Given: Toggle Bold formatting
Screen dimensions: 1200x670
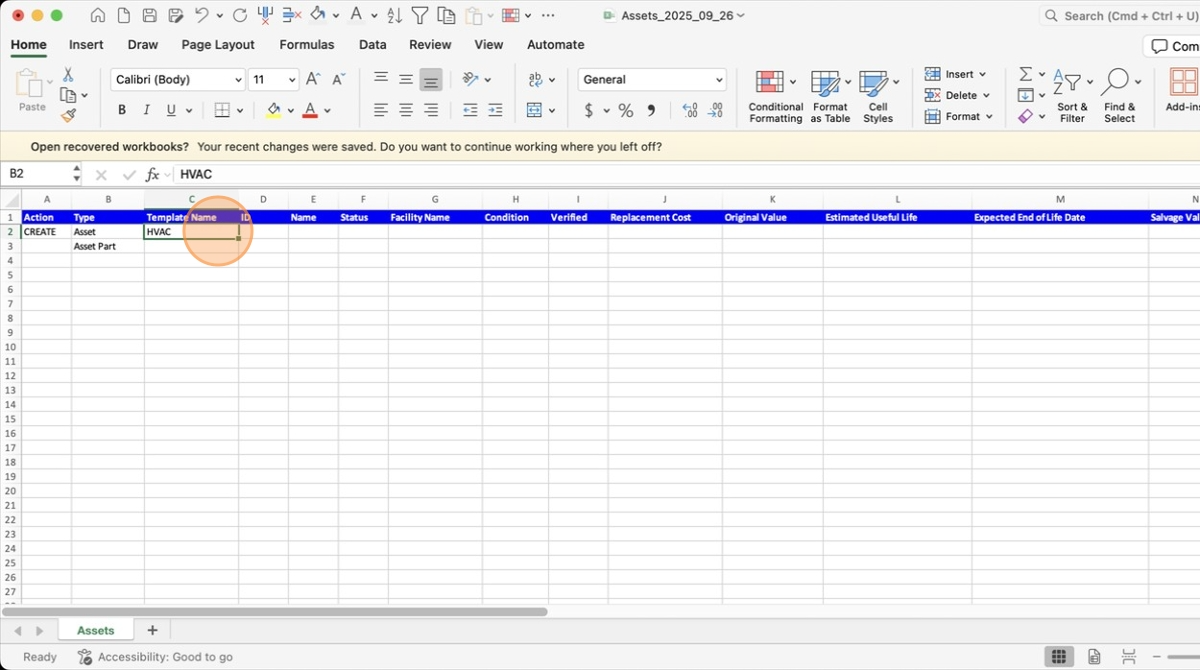Looking at the screenshot, I should click(x=122, y=111).
